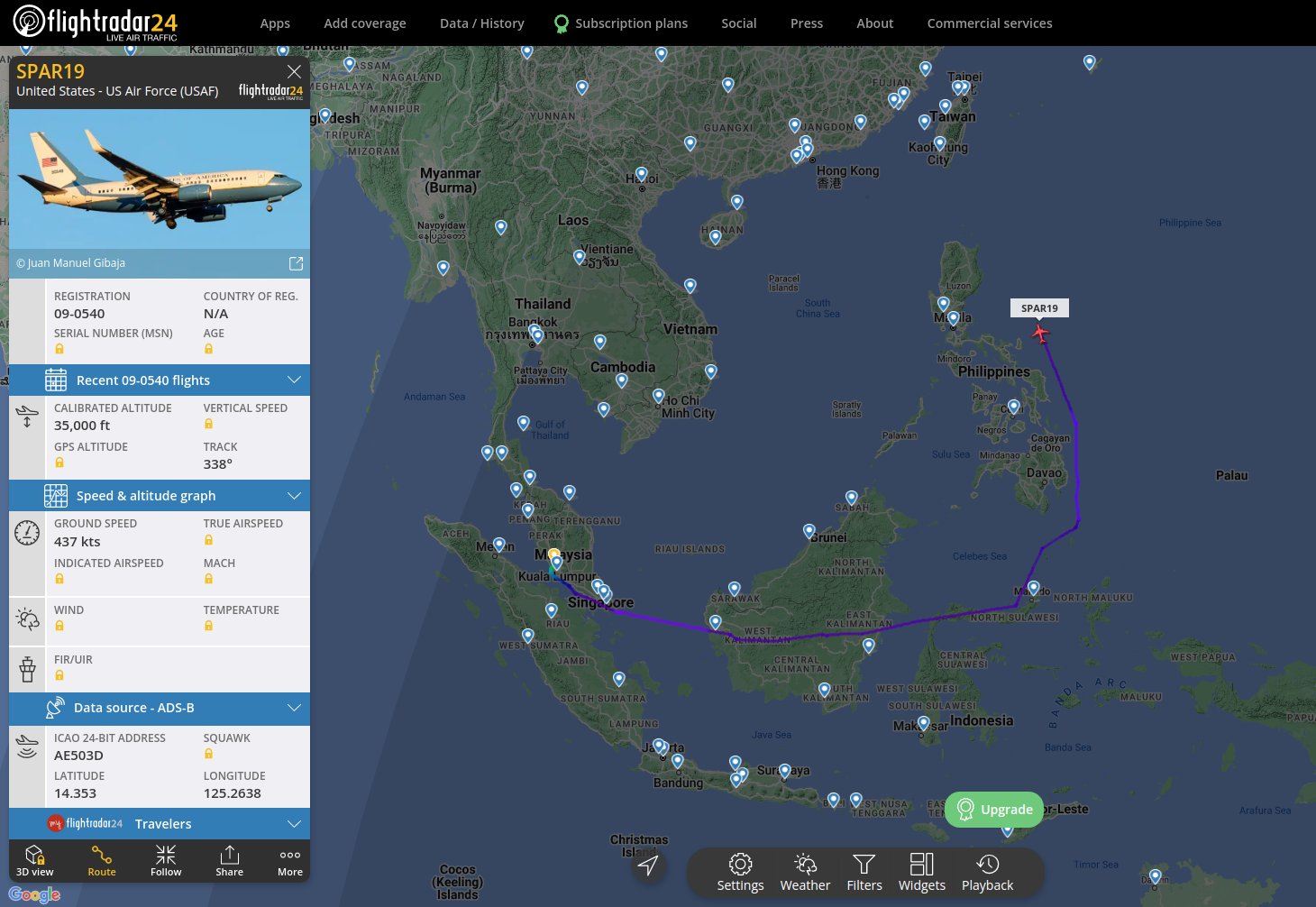The image size is (1316, 907).
Task: Open the More options menu
Action: coord(290,861)
